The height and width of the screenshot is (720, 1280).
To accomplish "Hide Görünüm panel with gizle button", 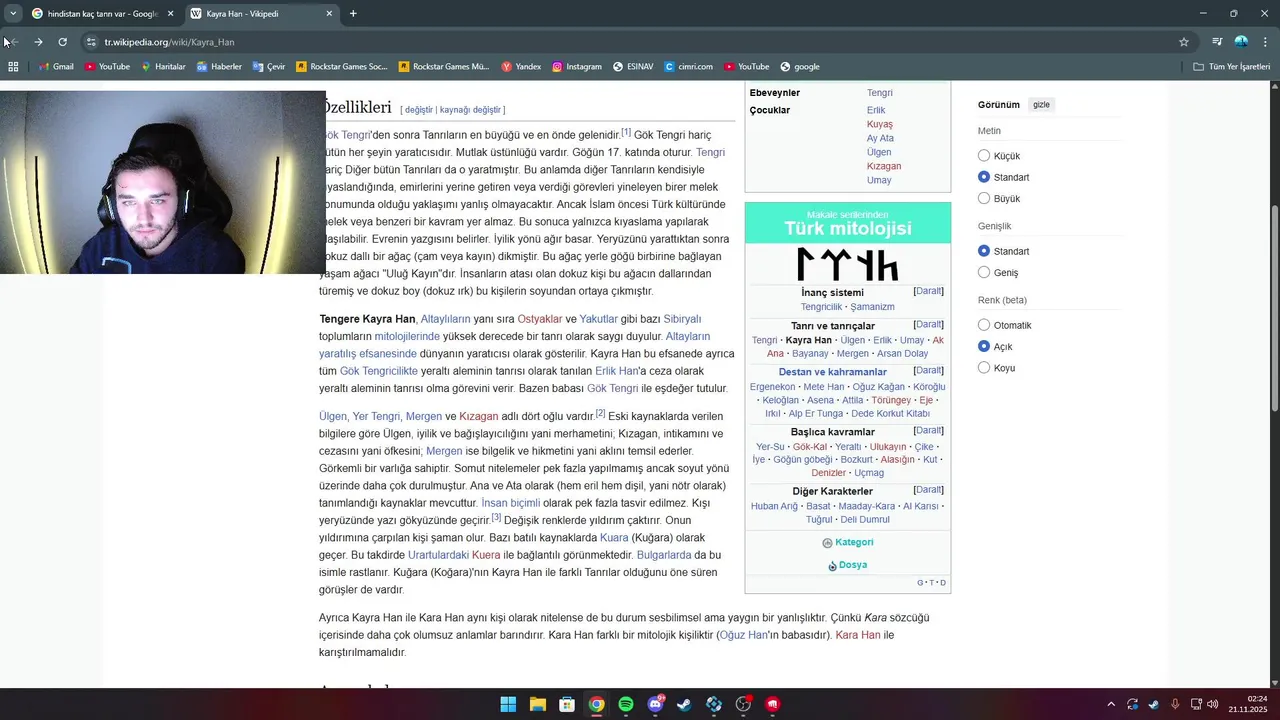I will [1041, 105].
